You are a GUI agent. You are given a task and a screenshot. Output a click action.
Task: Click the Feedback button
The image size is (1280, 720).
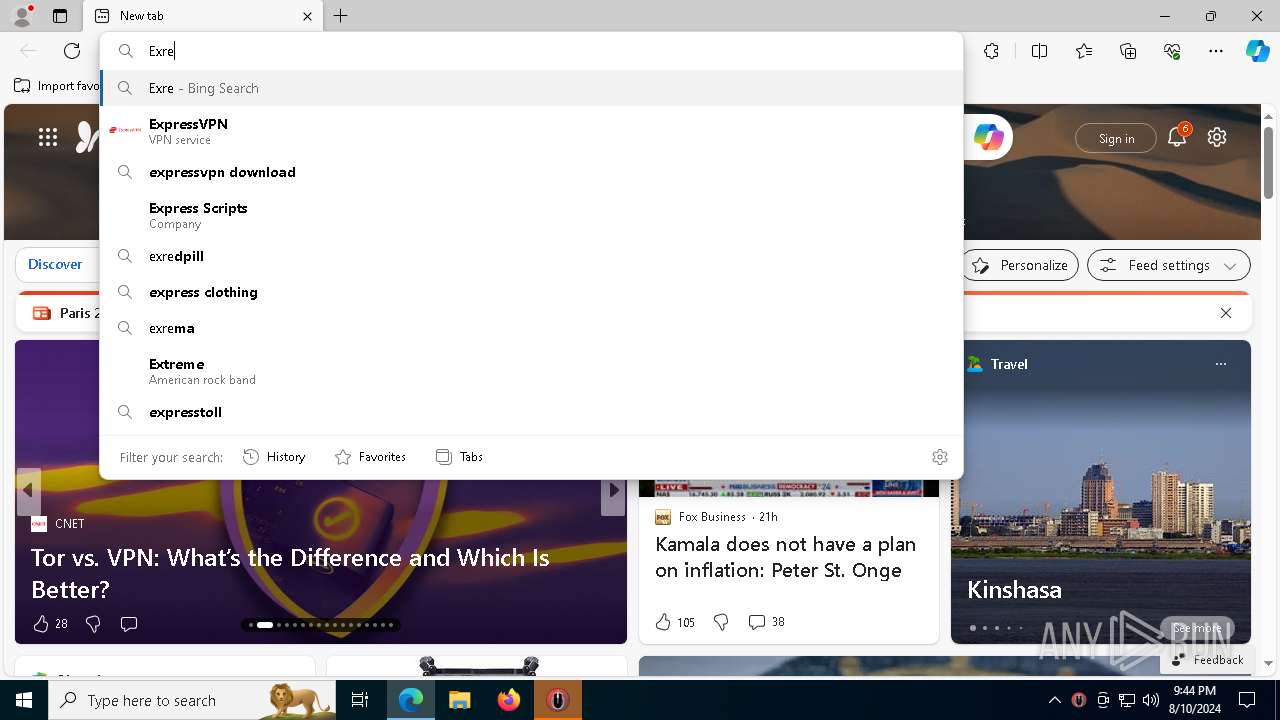(x=1207, y=659)
